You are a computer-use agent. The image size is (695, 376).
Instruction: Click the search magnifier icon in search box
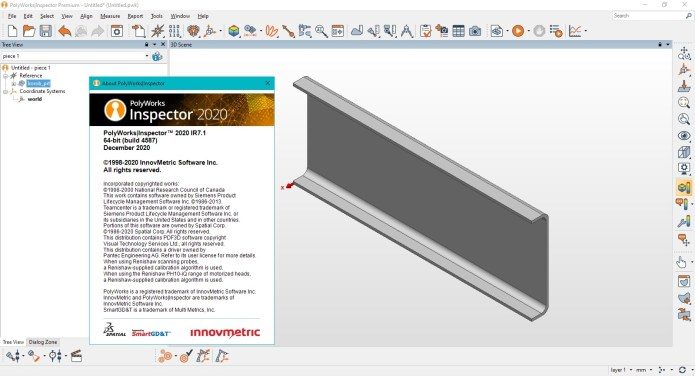click(688, 16)
